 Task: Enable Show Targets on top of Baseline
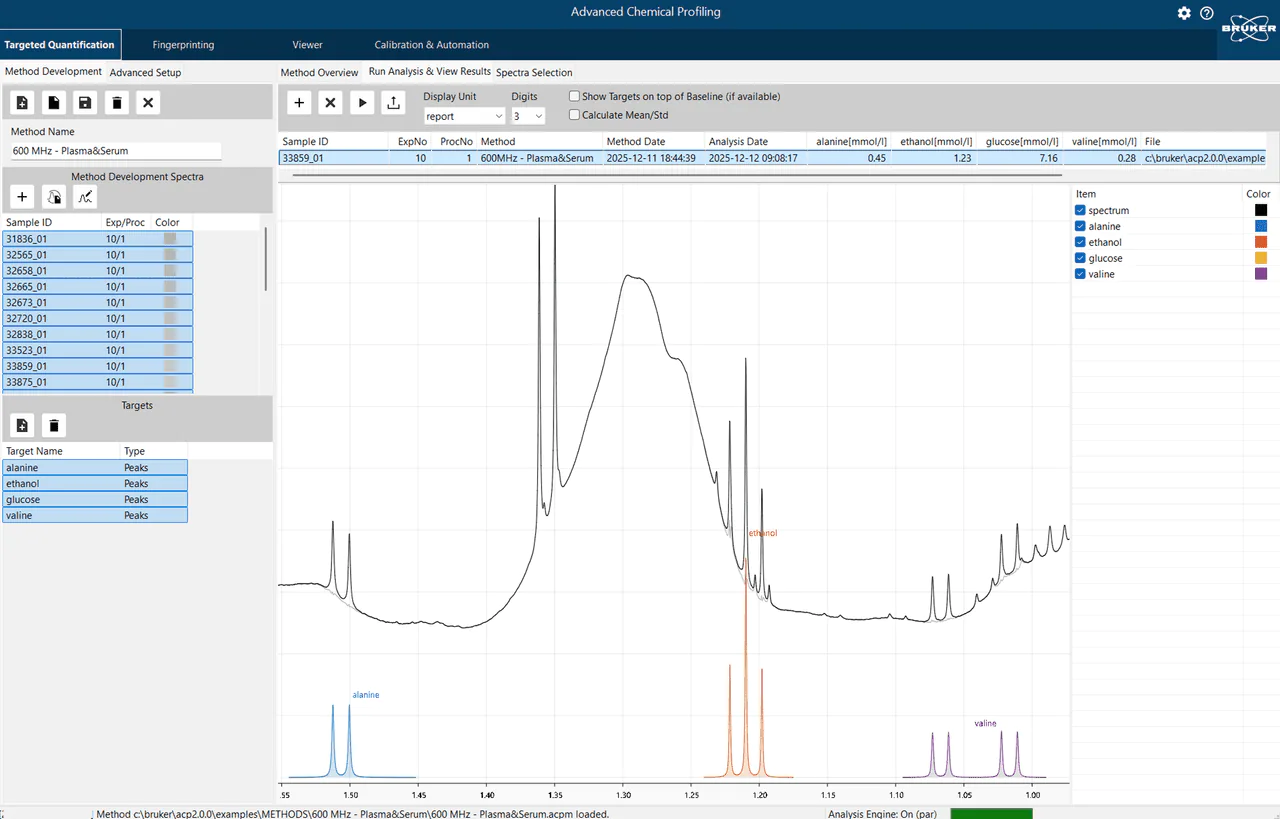click(x=574, y=97)
